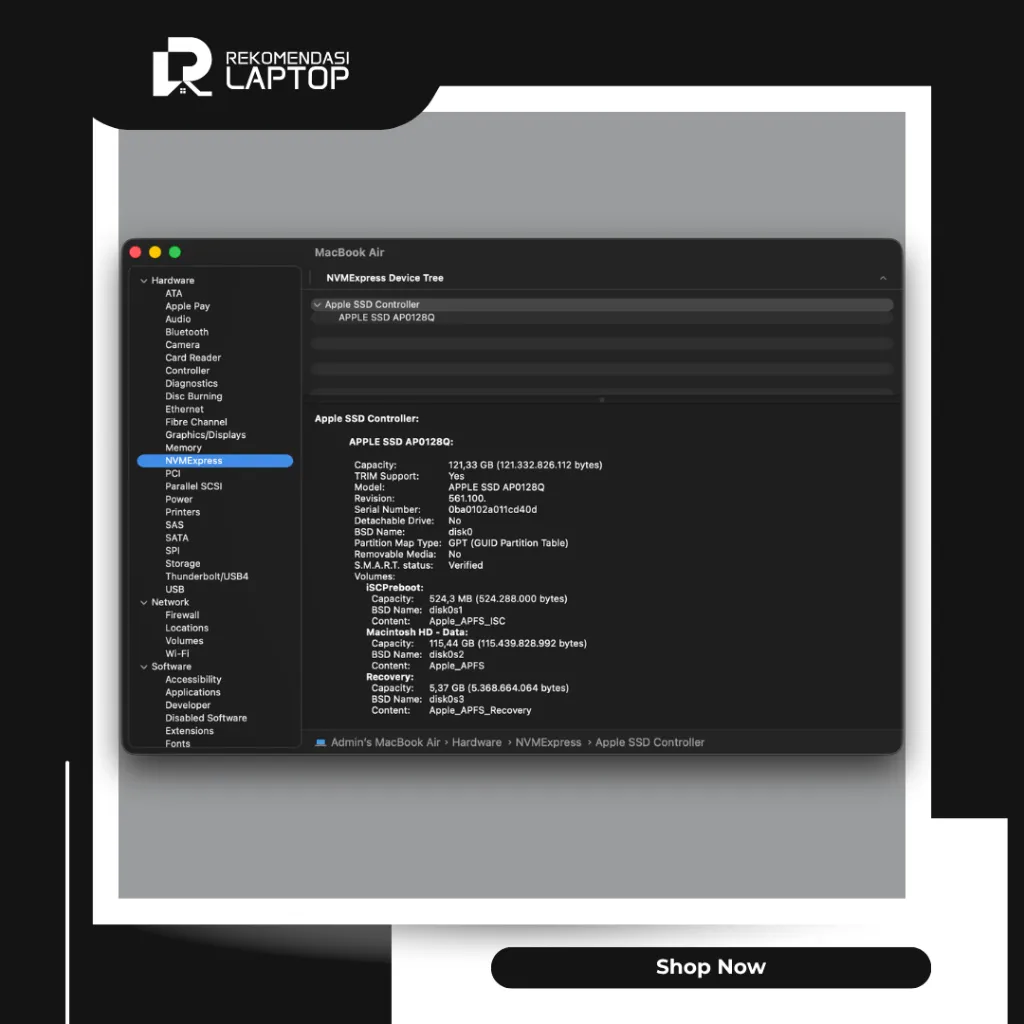Select Power in the sidebar

pyautogui.click(x=179, y=500)
